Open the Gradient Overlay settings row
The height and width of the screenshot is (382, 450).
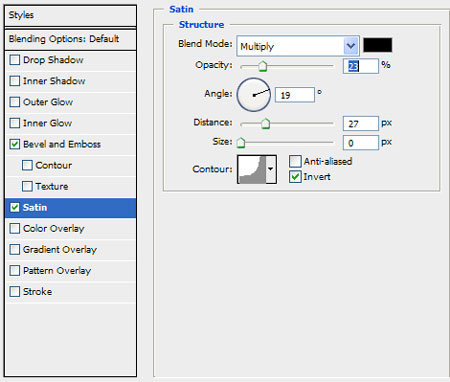[x=70, y=250]
